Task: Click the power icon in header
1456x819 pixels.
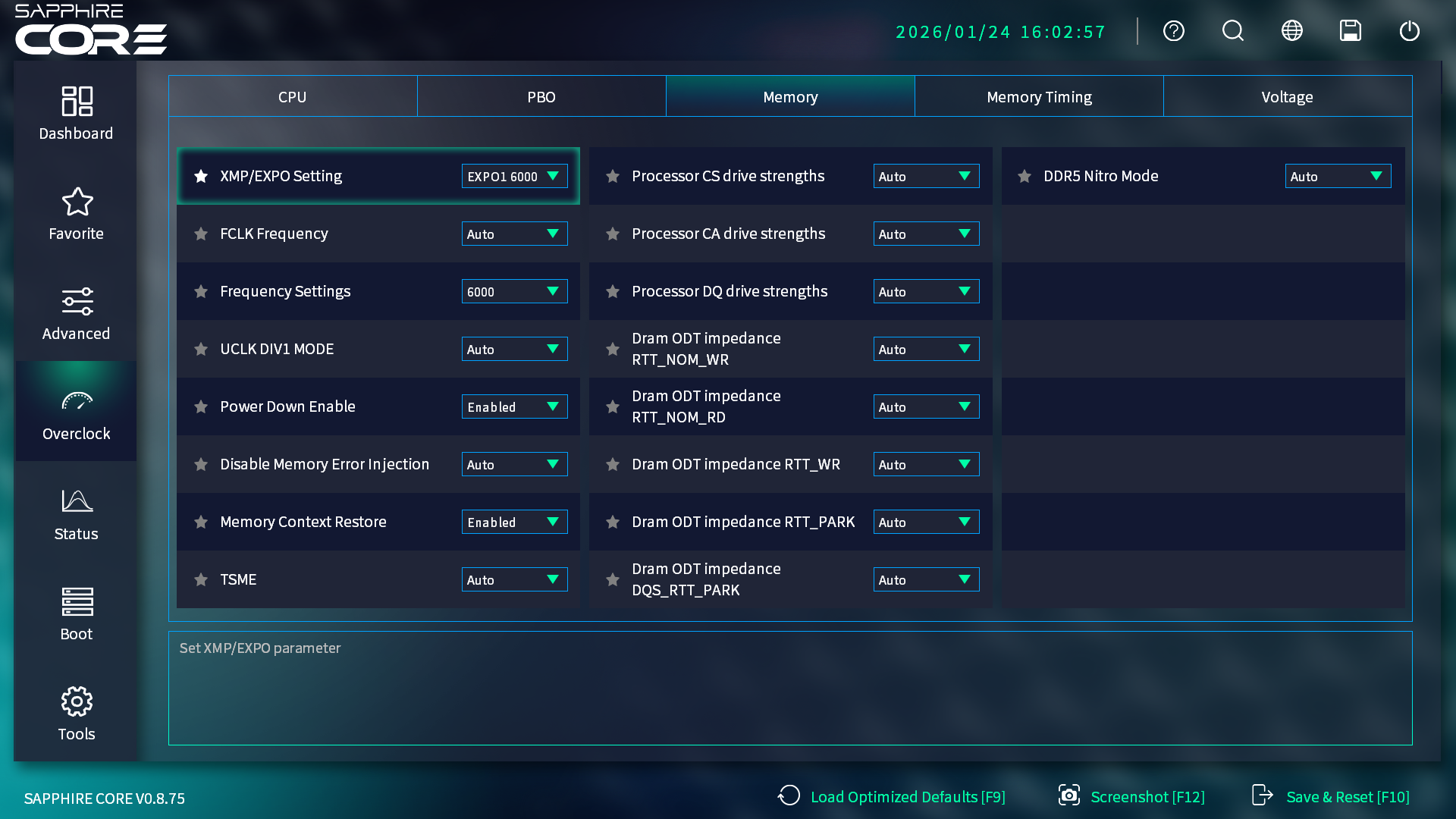Action: coord(1410,31)
